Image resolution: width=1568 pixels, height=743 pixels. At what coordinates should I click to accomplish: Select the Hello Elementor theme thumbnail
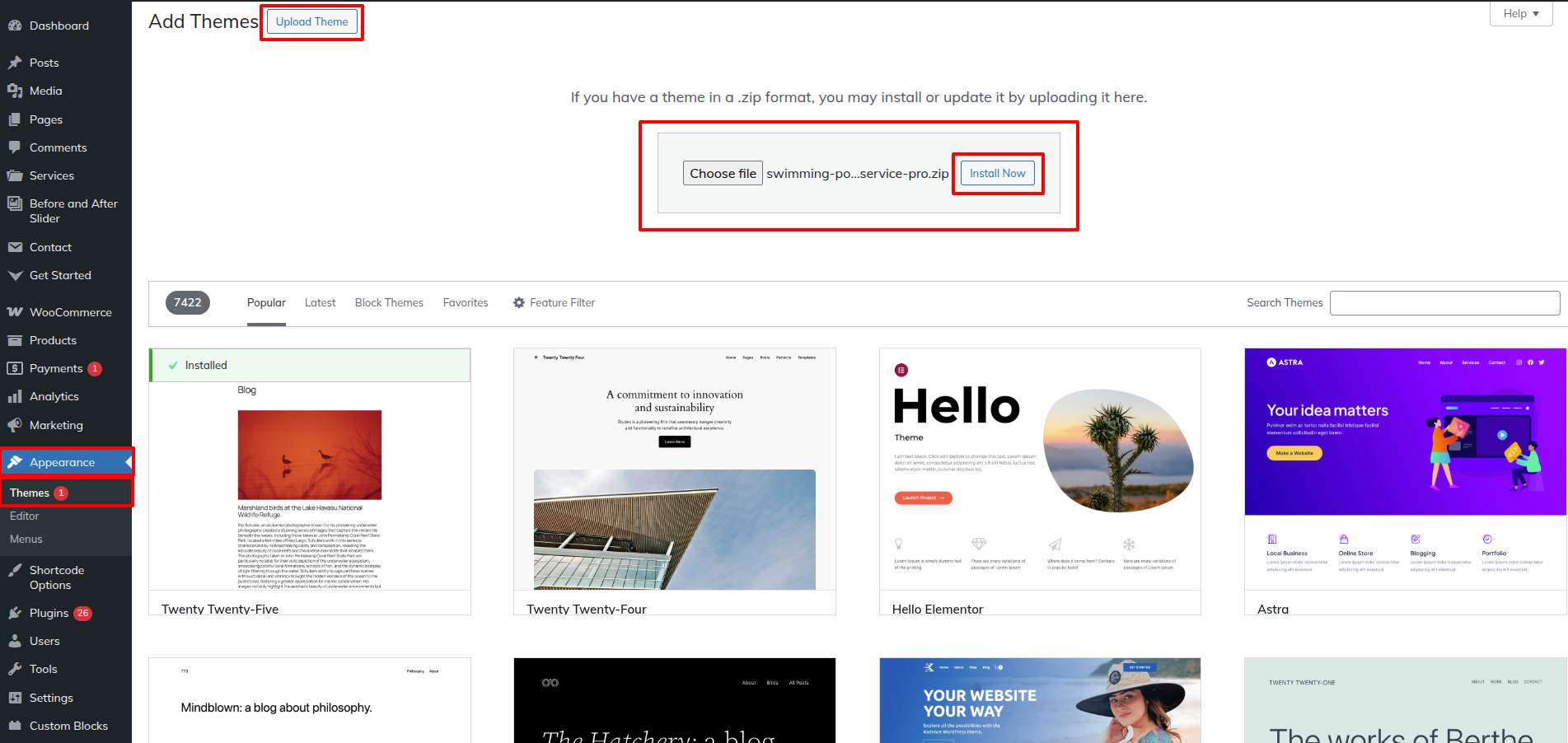point(1040,469)
